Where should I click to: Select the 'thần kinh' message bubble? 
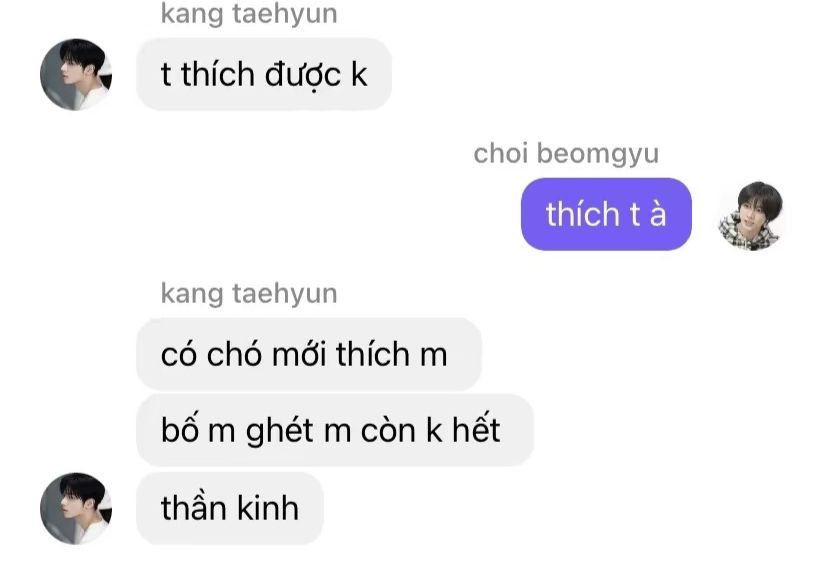[230, 508]
